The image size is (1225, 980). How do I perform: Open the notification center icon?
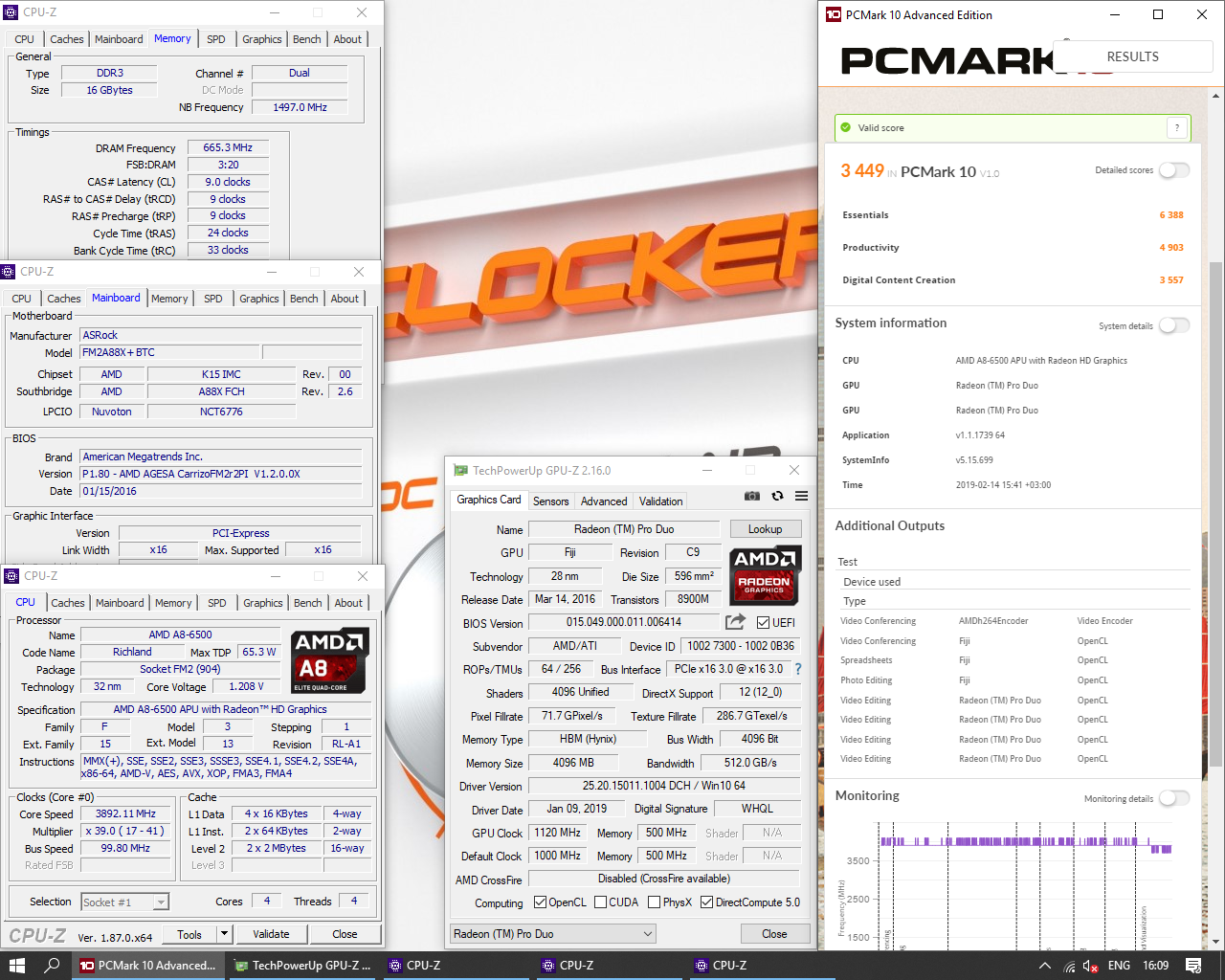pos(1193,966)
